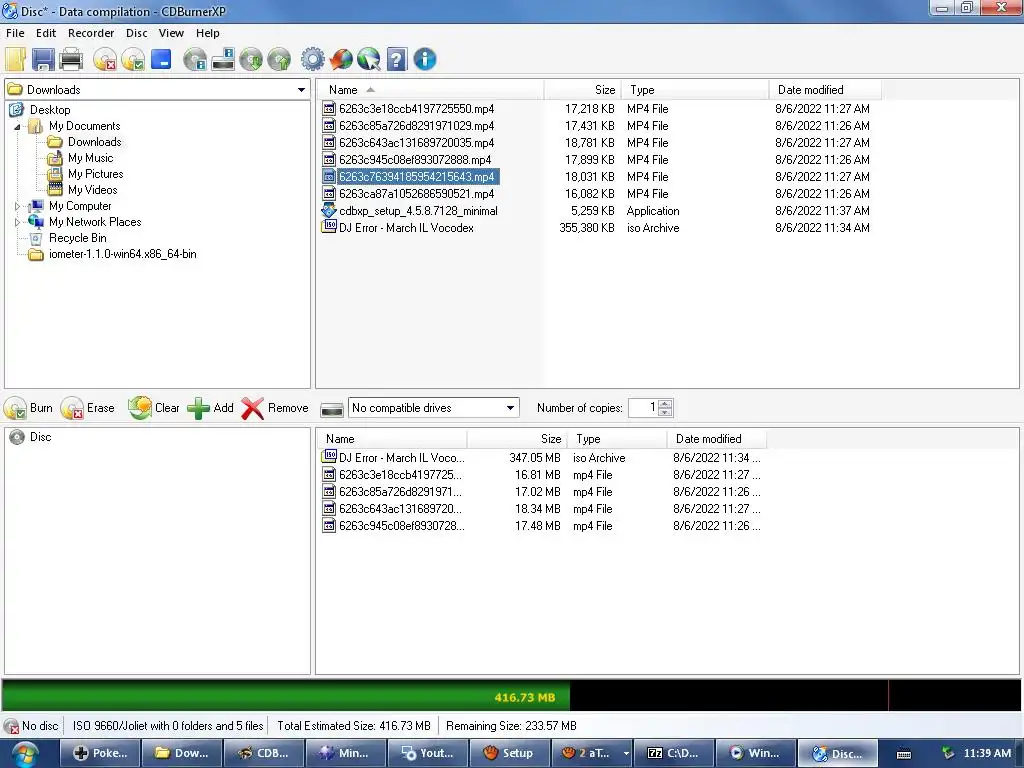This screenshot has width=1024, height=768.
Task: Open the Help menu
Action: [208, 33]
